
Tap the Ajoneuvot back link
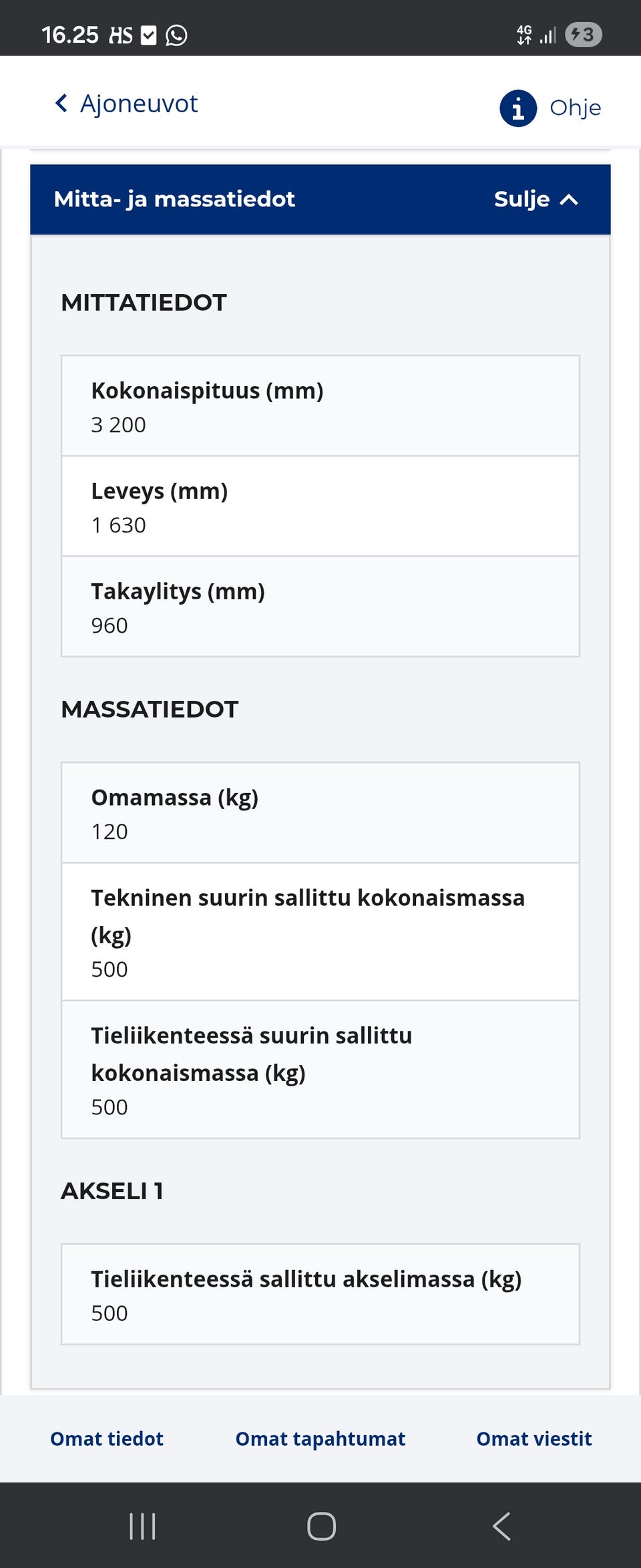139,104
